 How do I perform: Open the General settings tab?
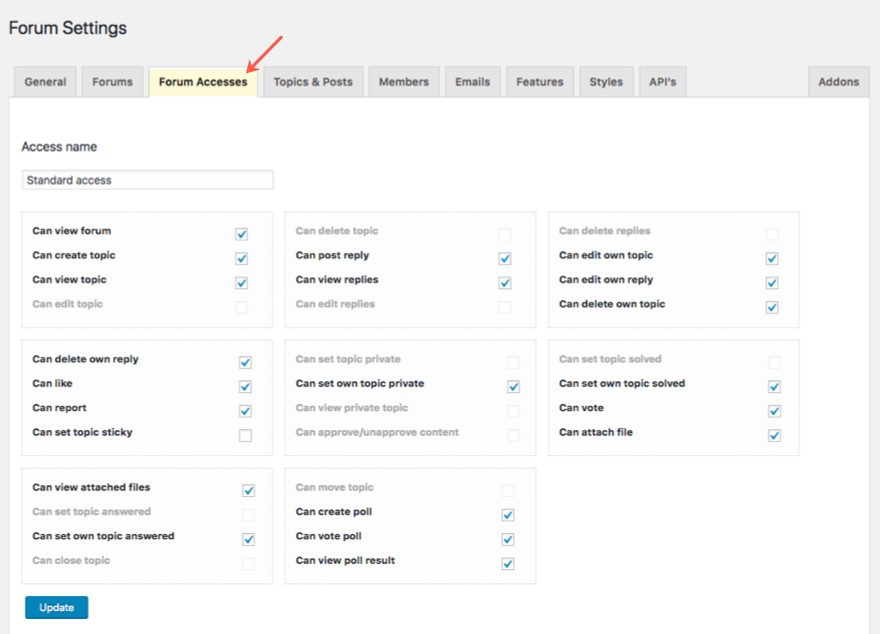[45, 82]
